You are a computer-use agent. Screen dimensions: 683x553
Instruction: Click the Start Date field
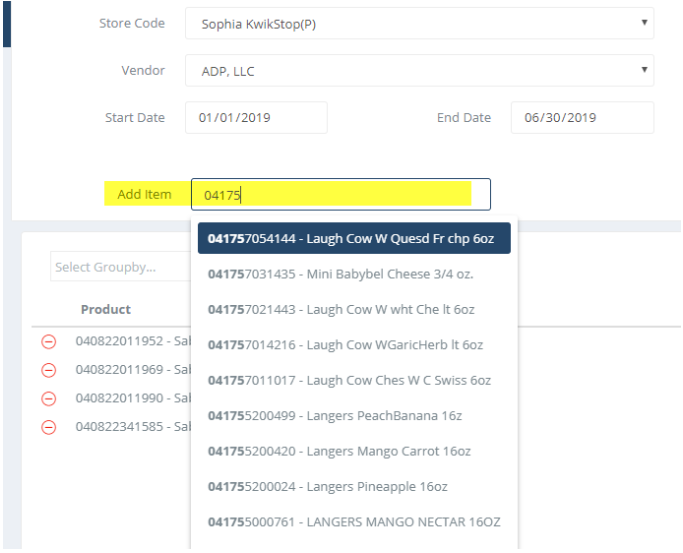coord(256,118)
